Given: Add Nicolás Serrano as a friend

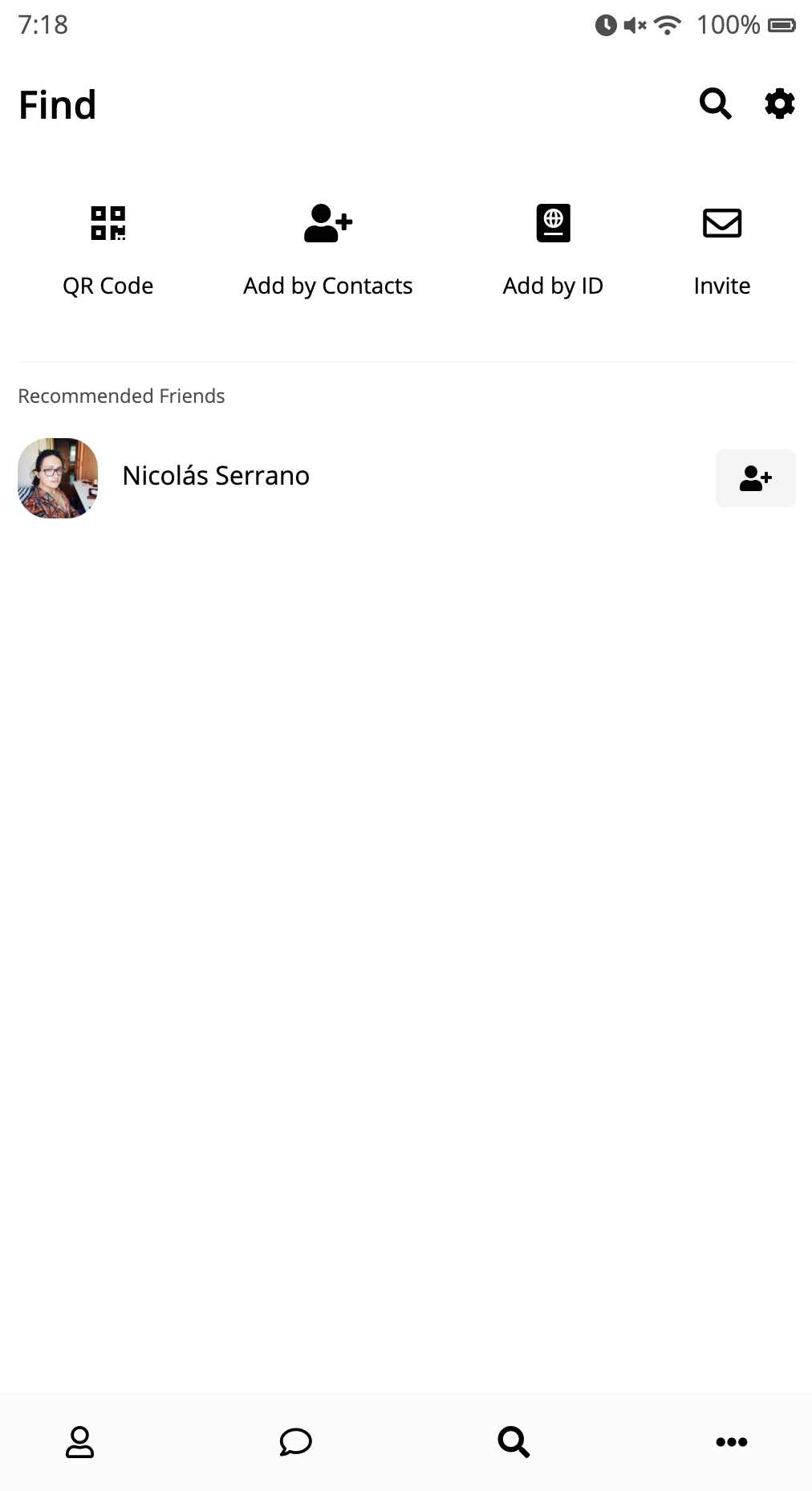Looking at the screenshot, I should click(x=755, y=478).
